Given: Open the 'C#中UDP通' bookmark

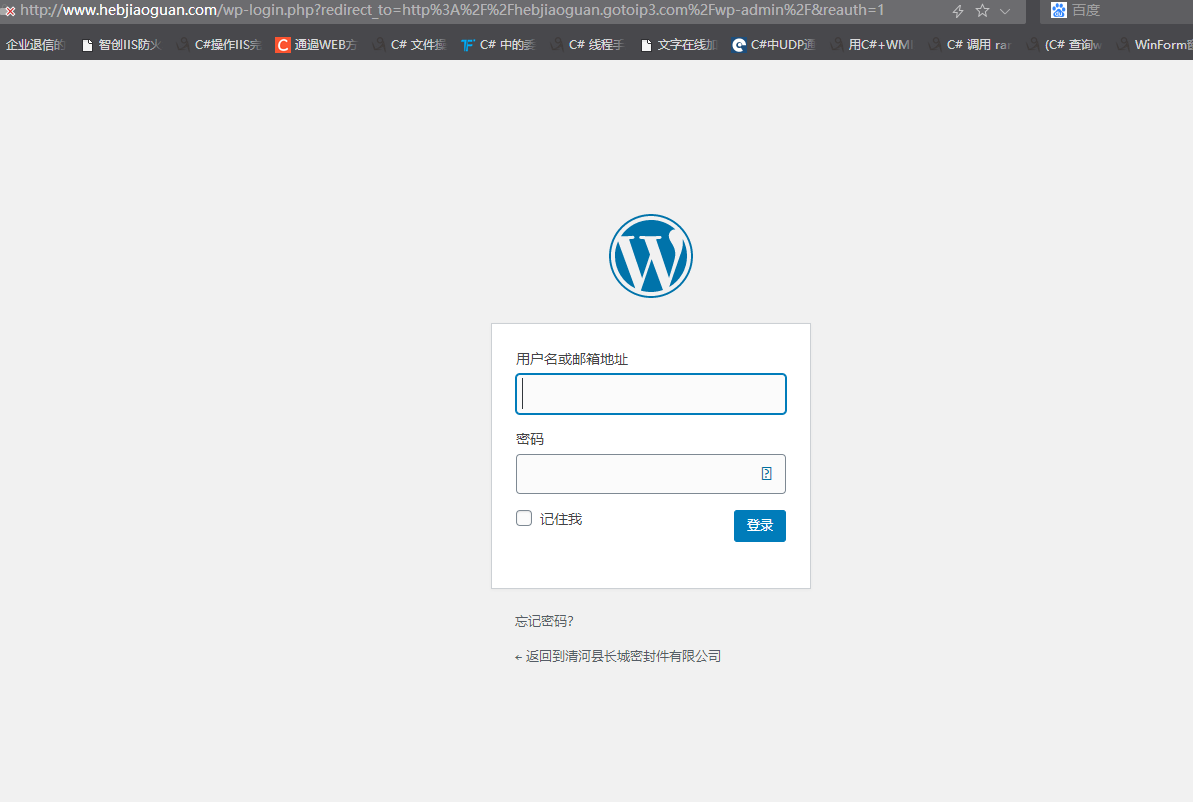Looking at the screenshot, I should (773, 45).
